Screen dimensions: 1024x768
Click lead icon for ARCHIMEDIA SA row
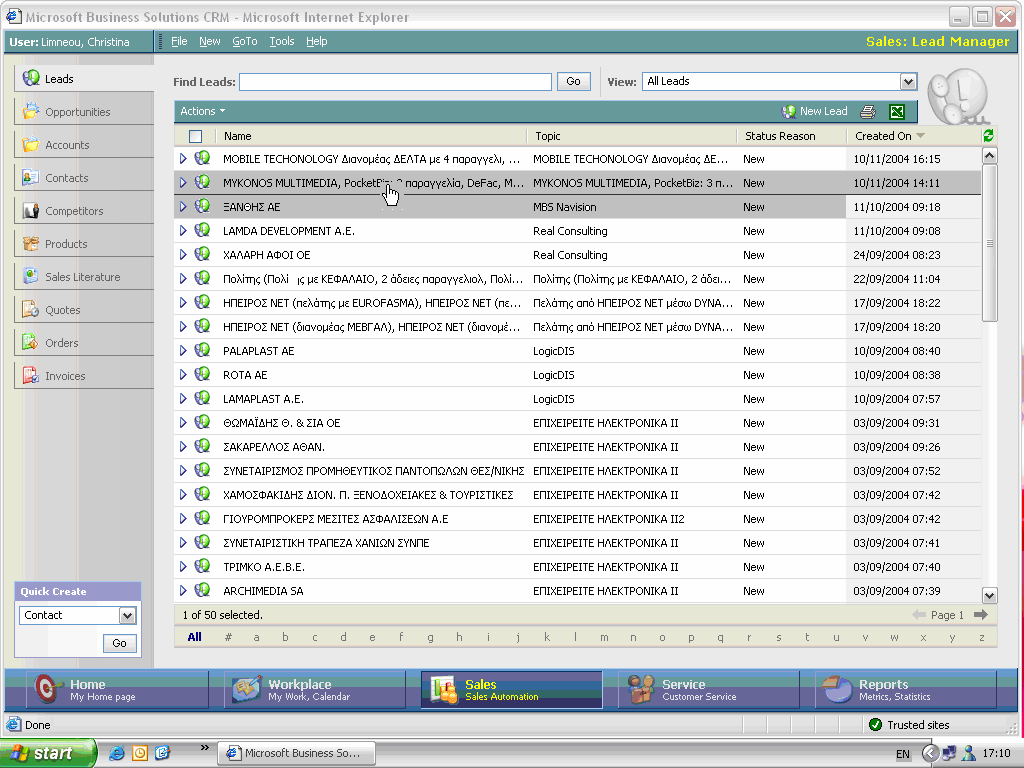coord(202,590)
